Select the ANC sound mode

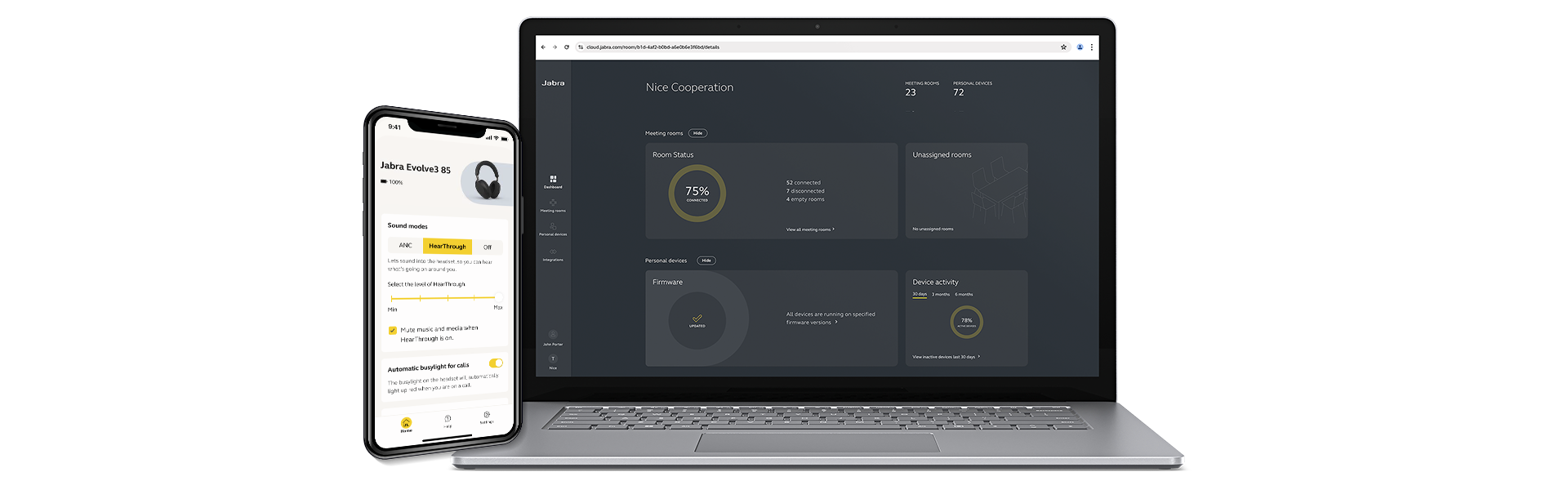click(x=405, y=245)
